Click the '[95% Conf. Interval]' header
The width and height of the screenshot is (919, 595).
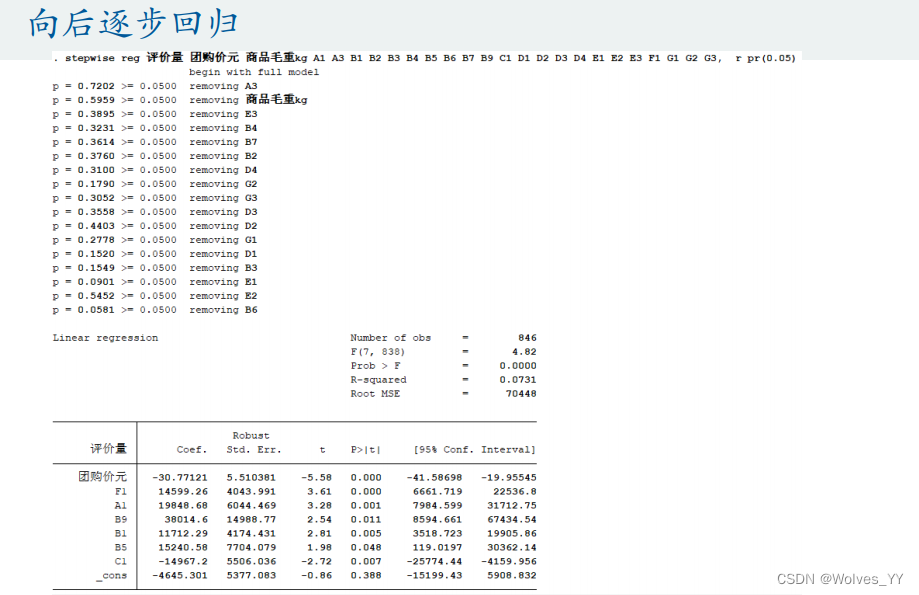[x=475, y=450]
